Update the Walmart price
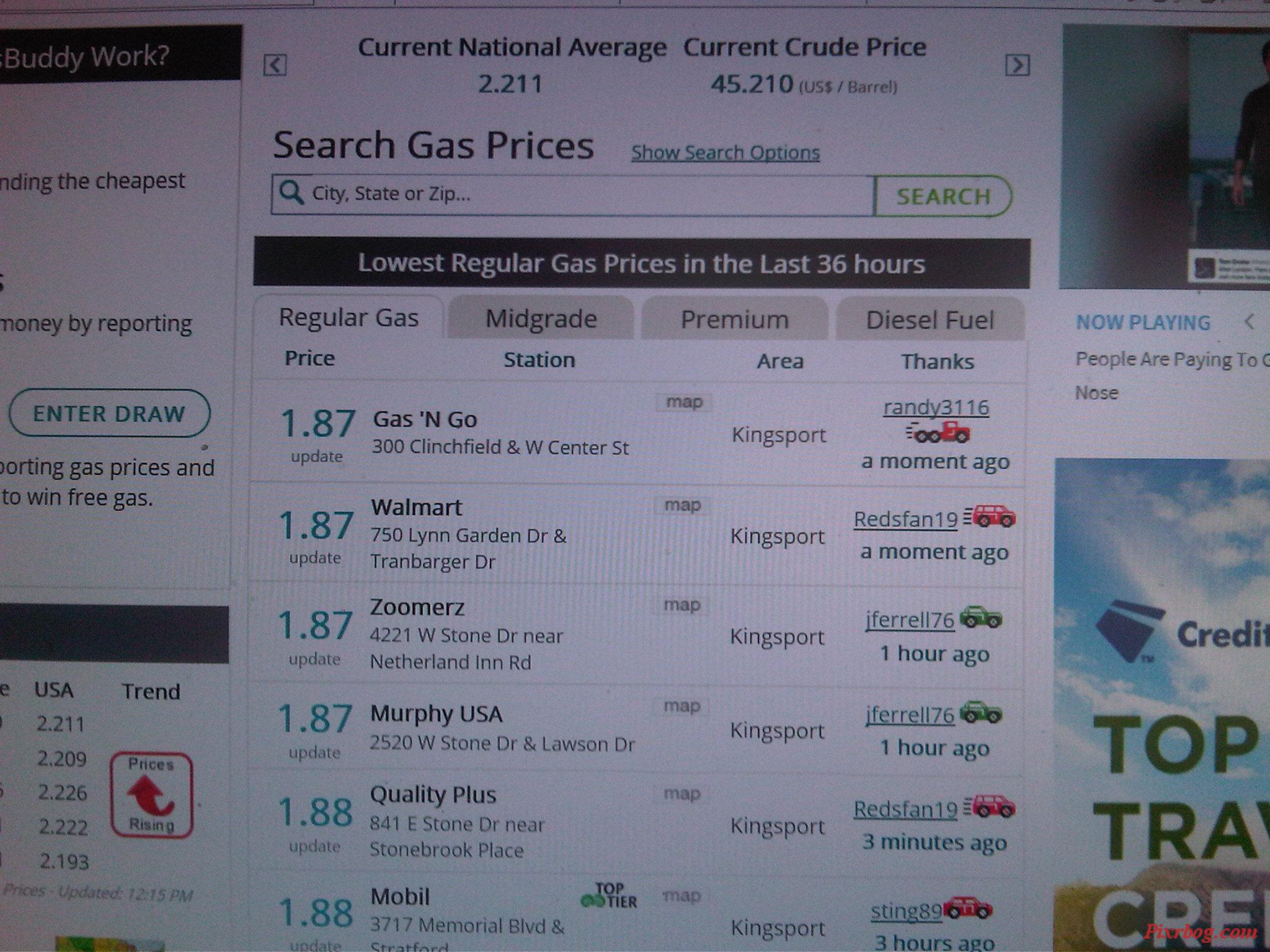This screenshot has width=1270, height=952. coord(315,558)
